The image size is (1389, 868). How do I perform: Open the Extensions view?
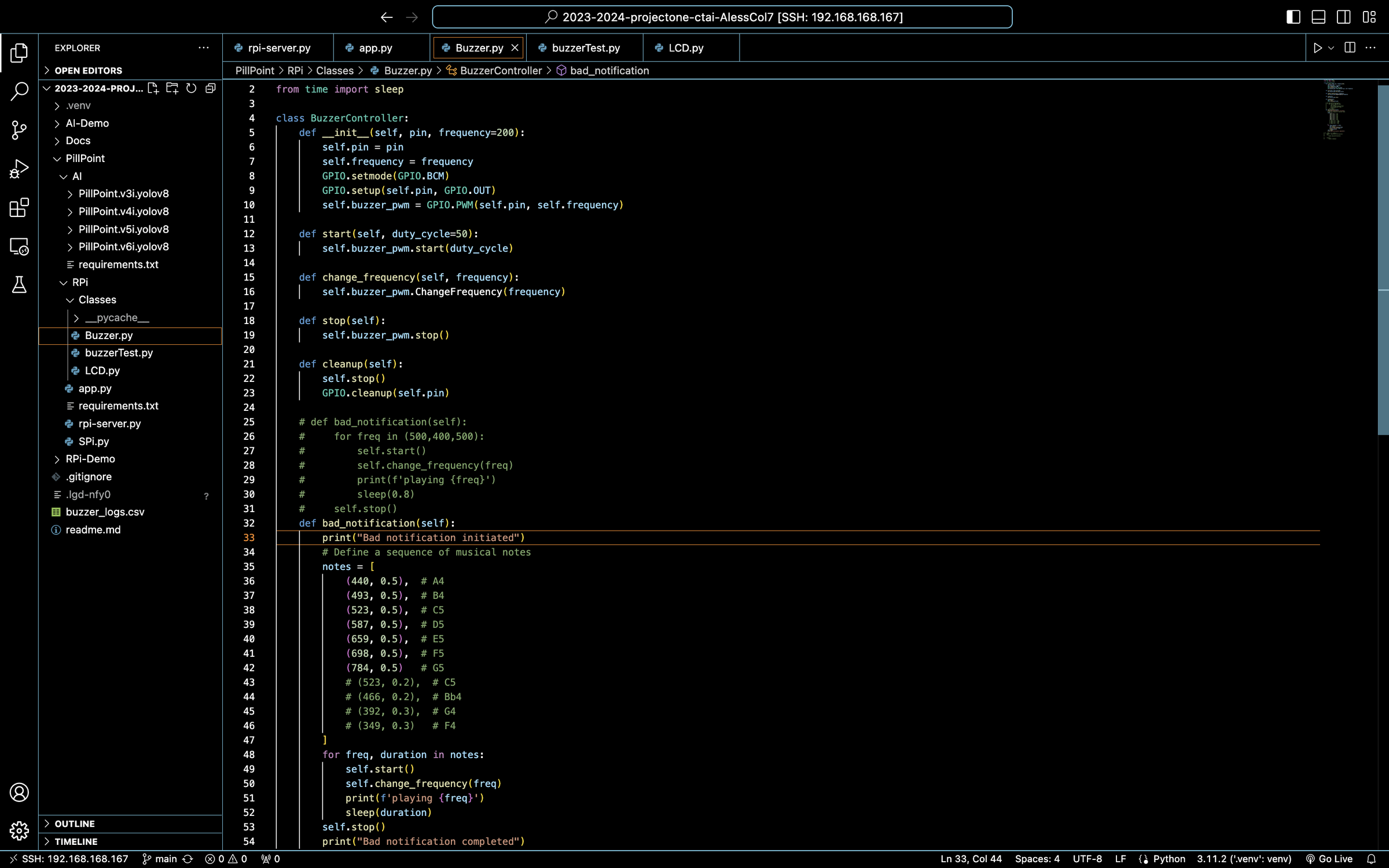[19, 207]
